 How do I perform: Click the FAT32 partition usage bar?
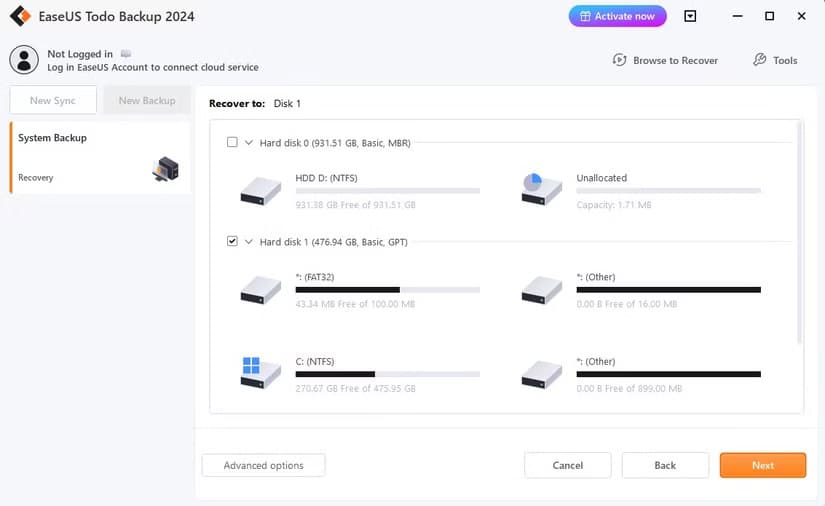388,289
